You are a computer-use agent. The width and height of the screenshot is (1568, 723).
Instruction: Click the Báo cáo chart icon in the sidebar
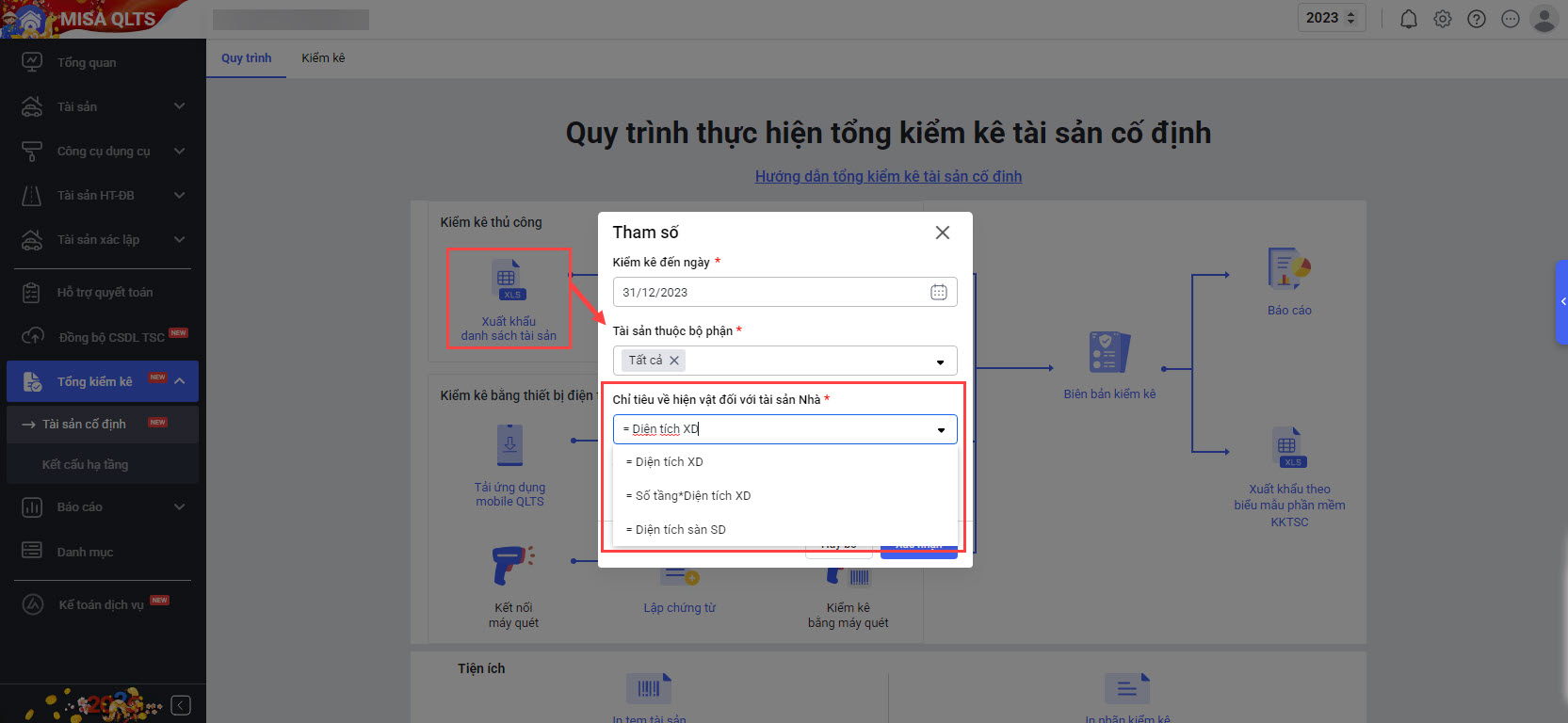[x=32, y=507]
